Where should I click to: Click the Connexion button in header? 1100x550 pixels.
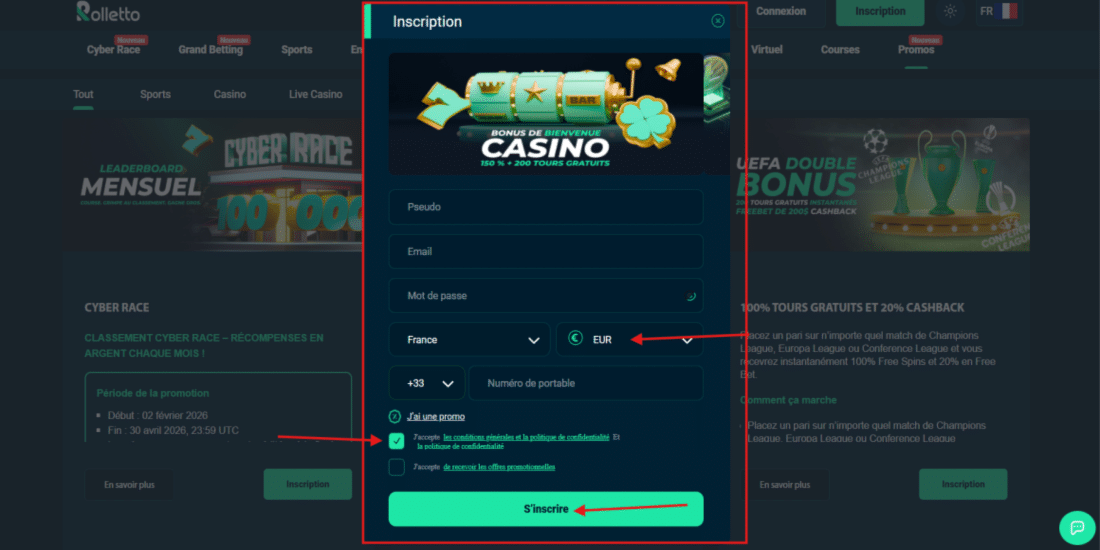point(781,11)
